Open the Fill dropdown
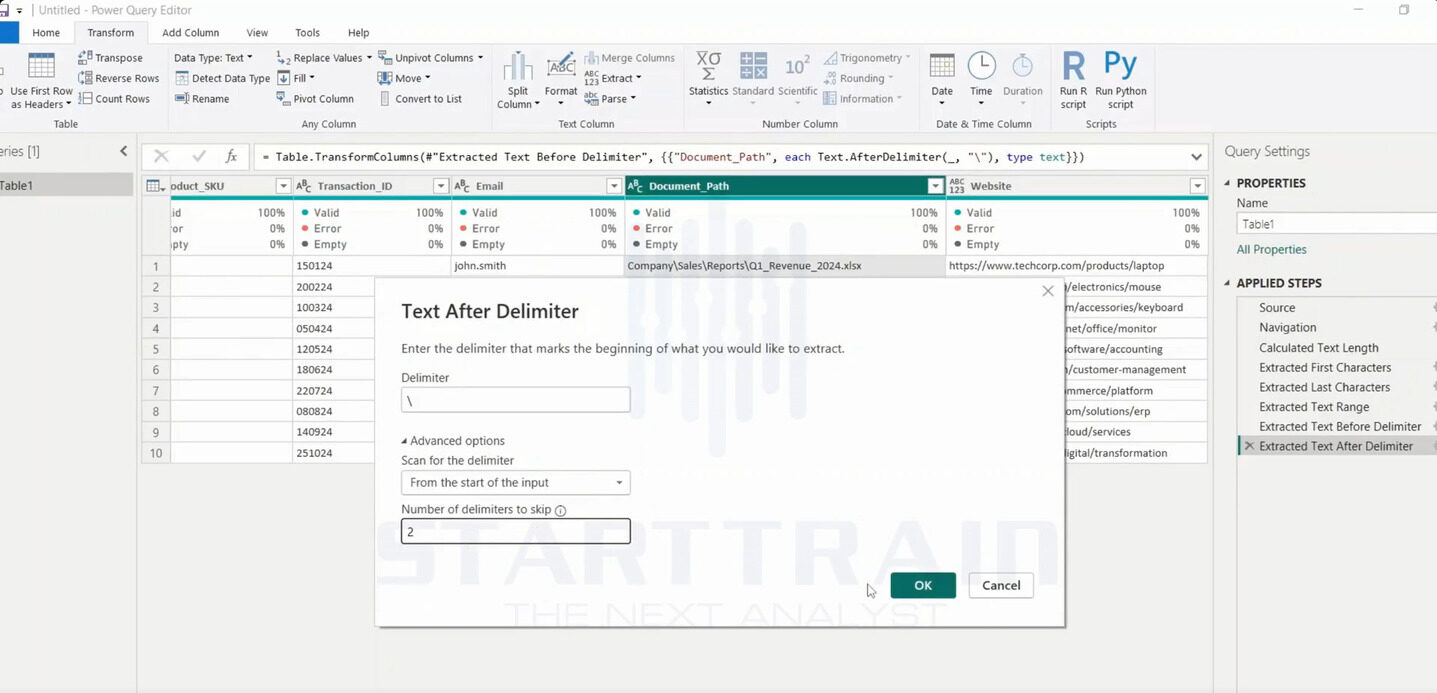Image resolution: width=1437 pixels, height=693 pixels. click(296, 78)
